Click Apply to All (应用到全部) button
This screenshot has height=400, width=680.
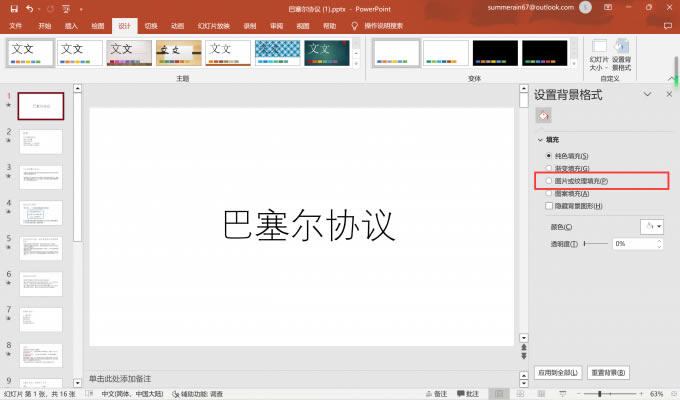coord(558,372)
